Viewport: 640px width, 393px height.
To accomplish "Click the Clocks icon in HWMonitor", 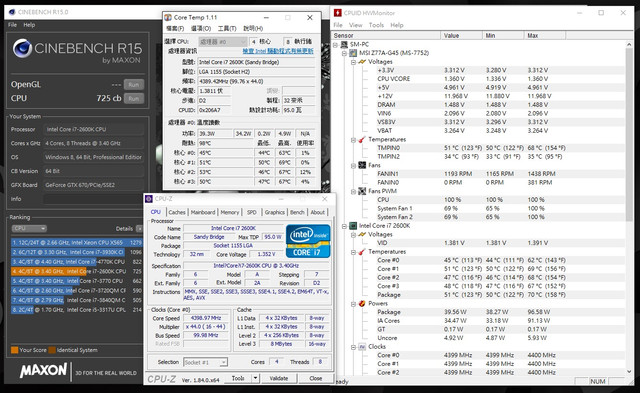I will click(362, 347).
